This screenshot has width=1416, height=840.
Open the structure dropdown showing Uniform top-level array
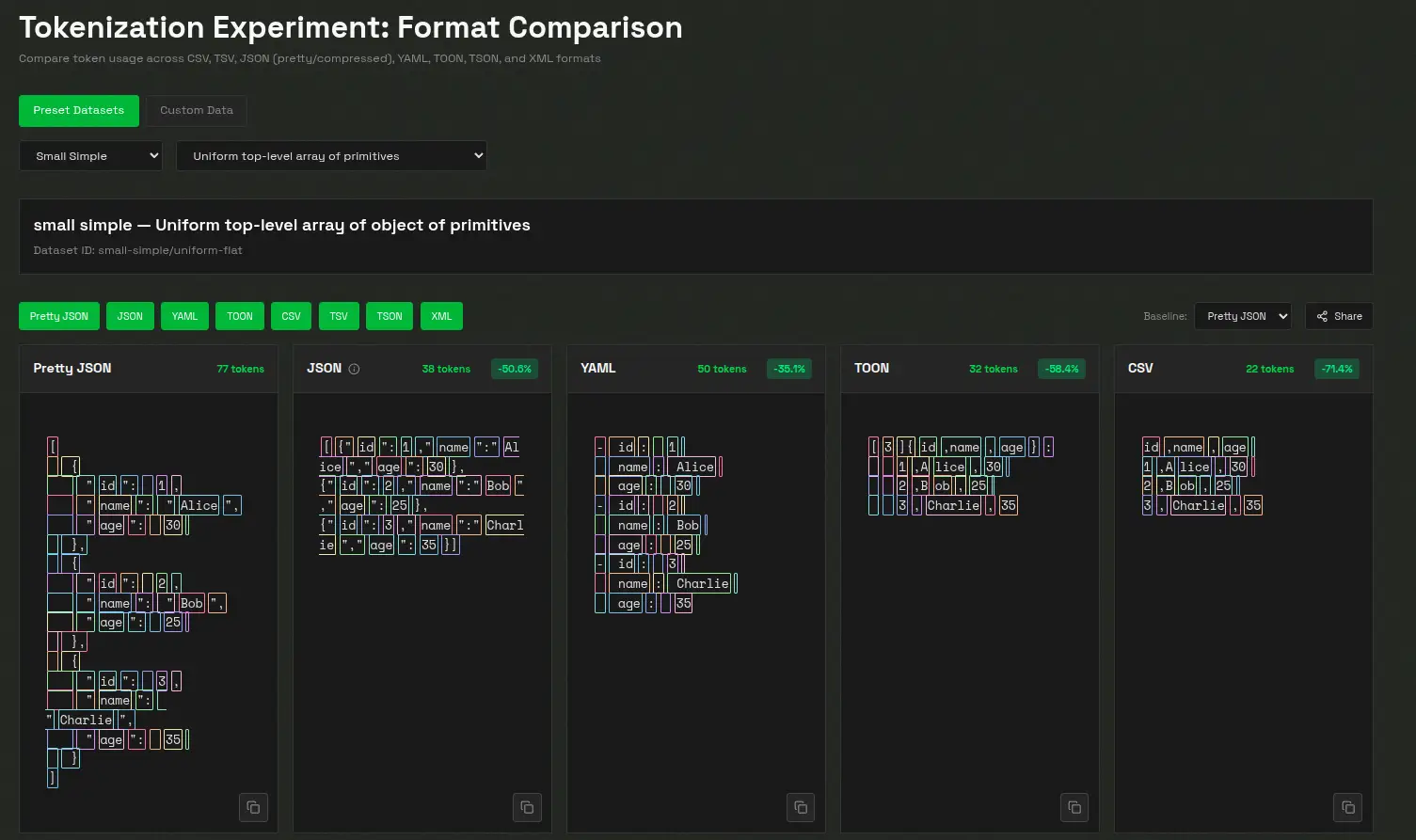coord(331,155)
